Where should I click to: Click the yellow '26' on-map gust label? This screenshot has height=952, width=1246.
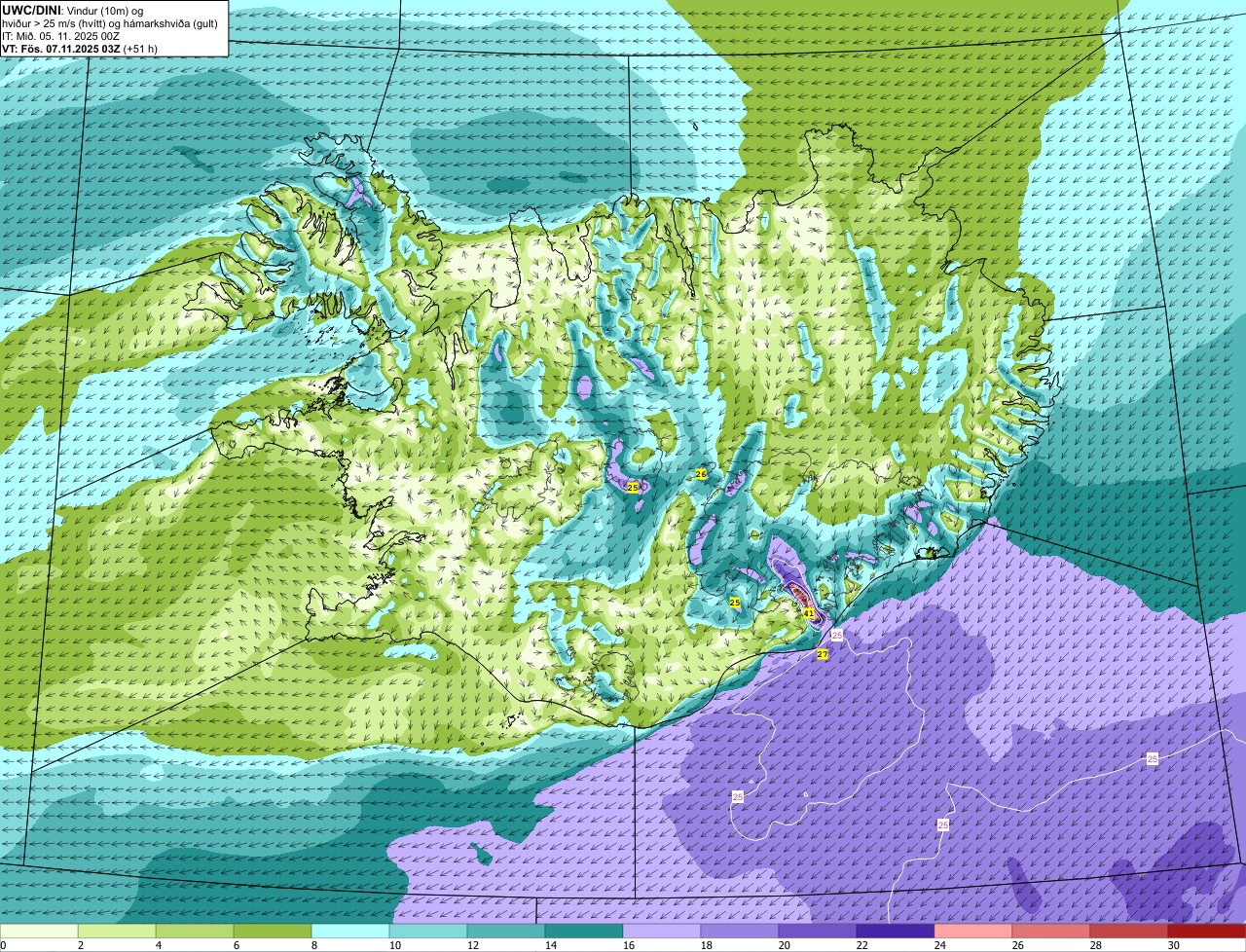tap(701, 474)
